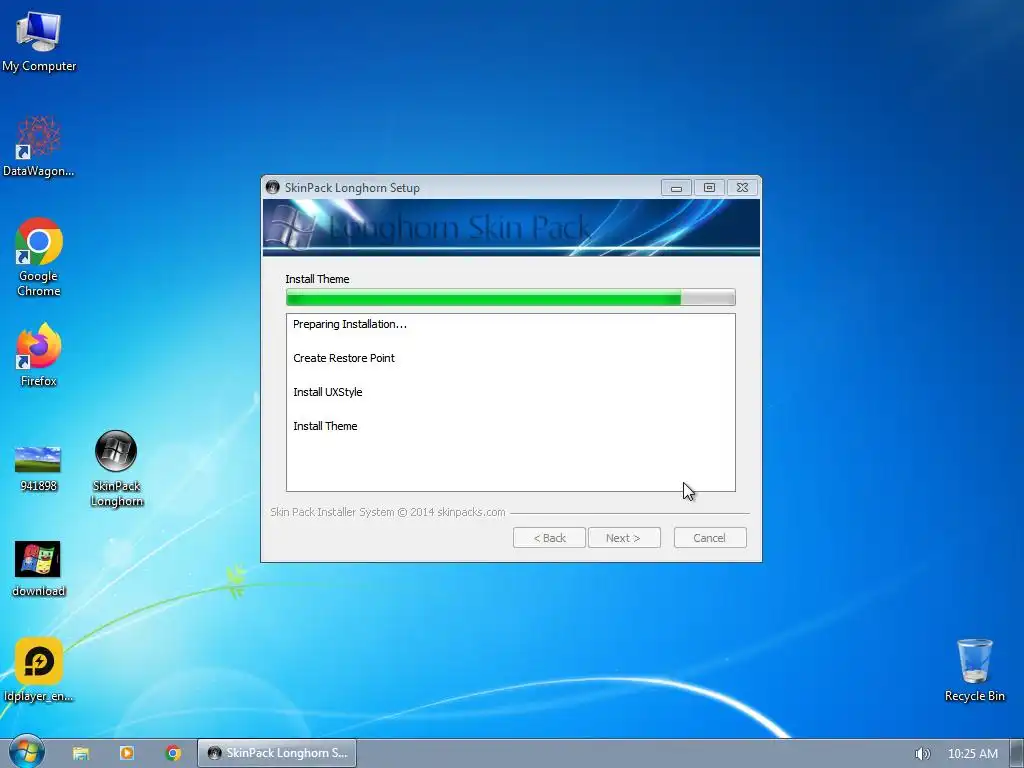Maximize the SkinPack Longhorn Setup window
This screenshot has height=768, width=1024.
(709, 188)
